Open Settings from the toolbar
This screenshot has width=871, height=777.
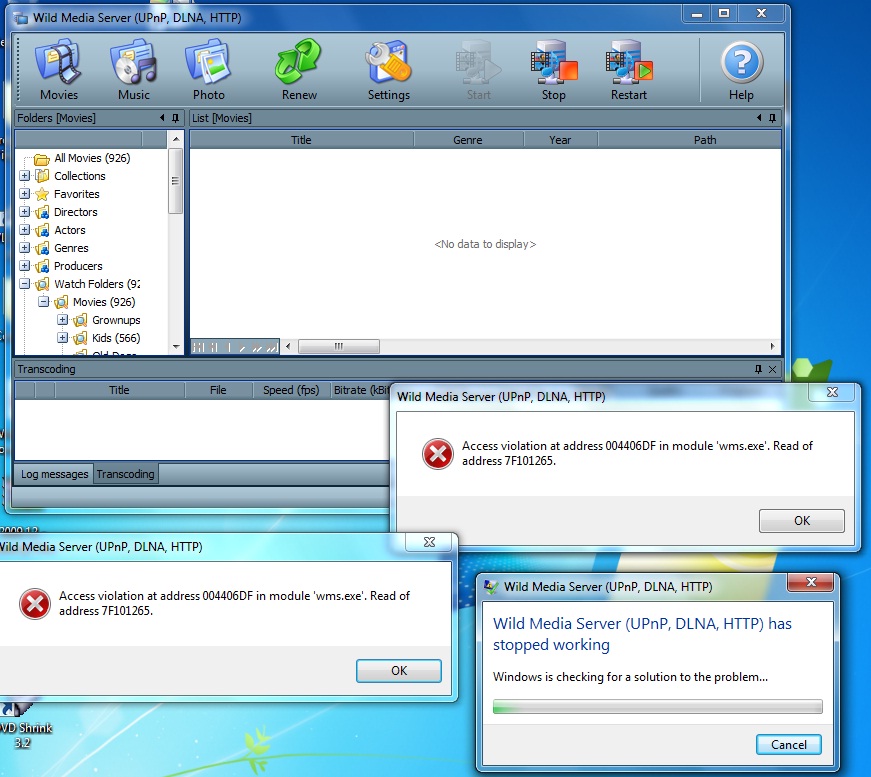[x=388, y=69]
